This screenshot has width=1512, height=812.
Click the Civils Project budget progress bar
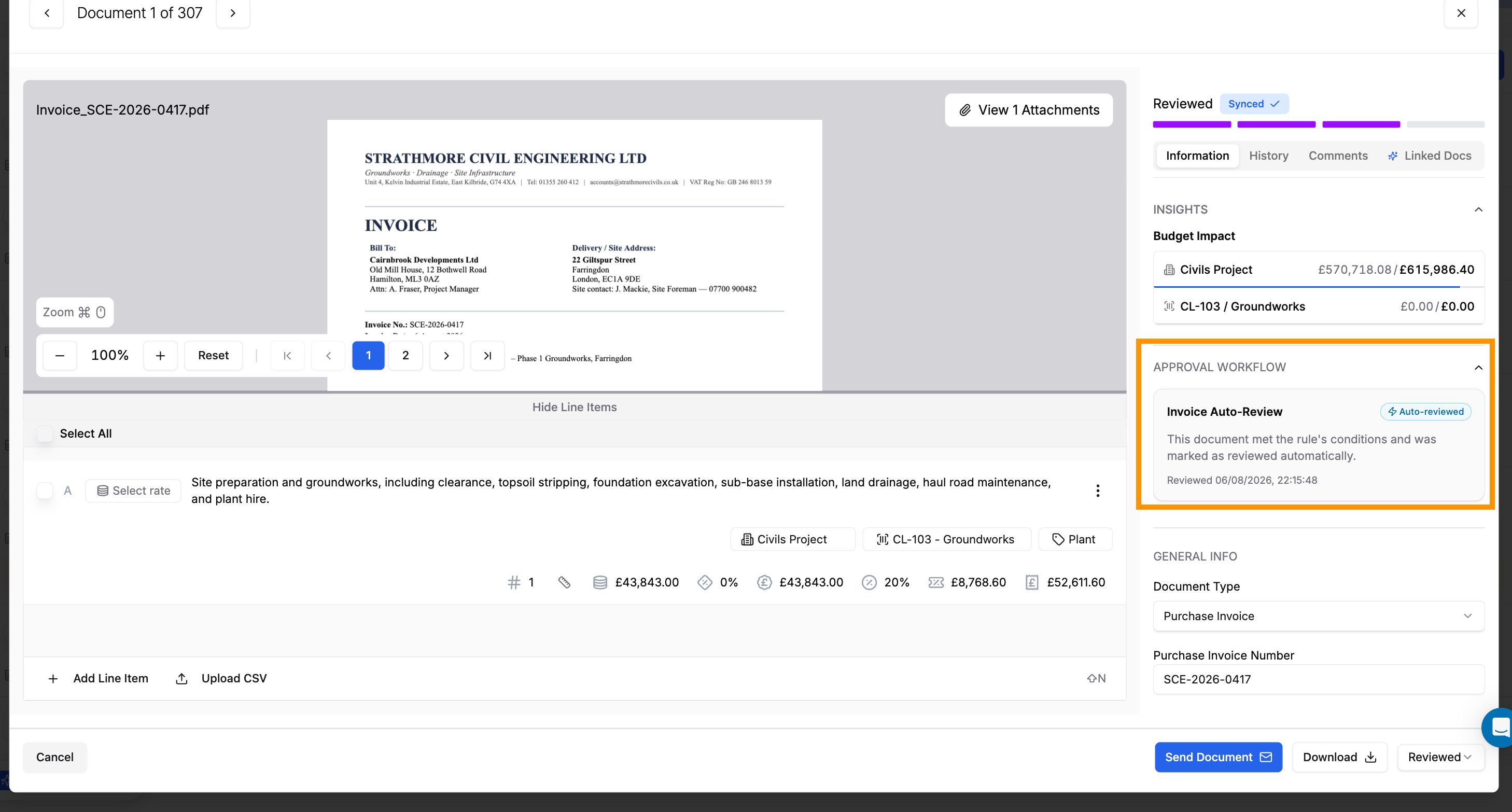pos(1318,287)
